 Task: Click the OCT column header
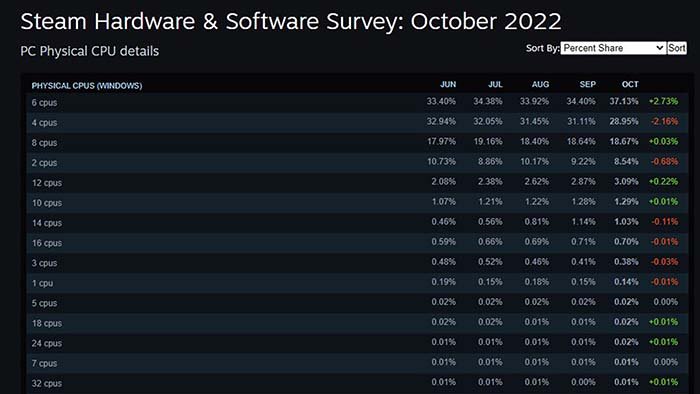coord(630,84)
